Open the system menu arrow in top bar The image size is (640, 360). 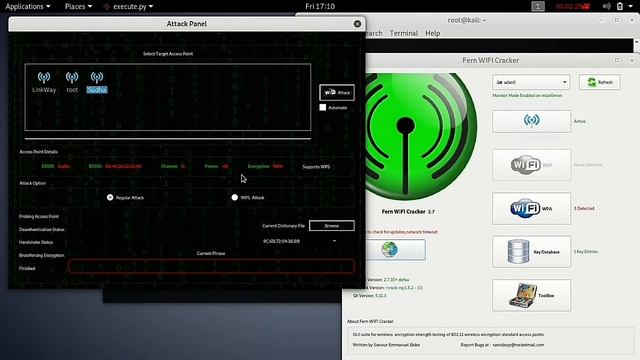(631, 6)
